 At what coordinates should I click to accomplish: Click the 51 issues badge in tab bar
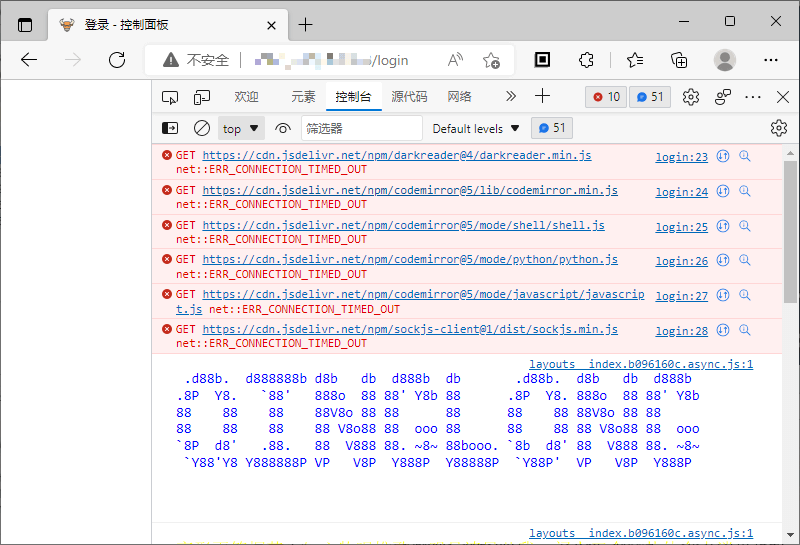pos(650,97)
